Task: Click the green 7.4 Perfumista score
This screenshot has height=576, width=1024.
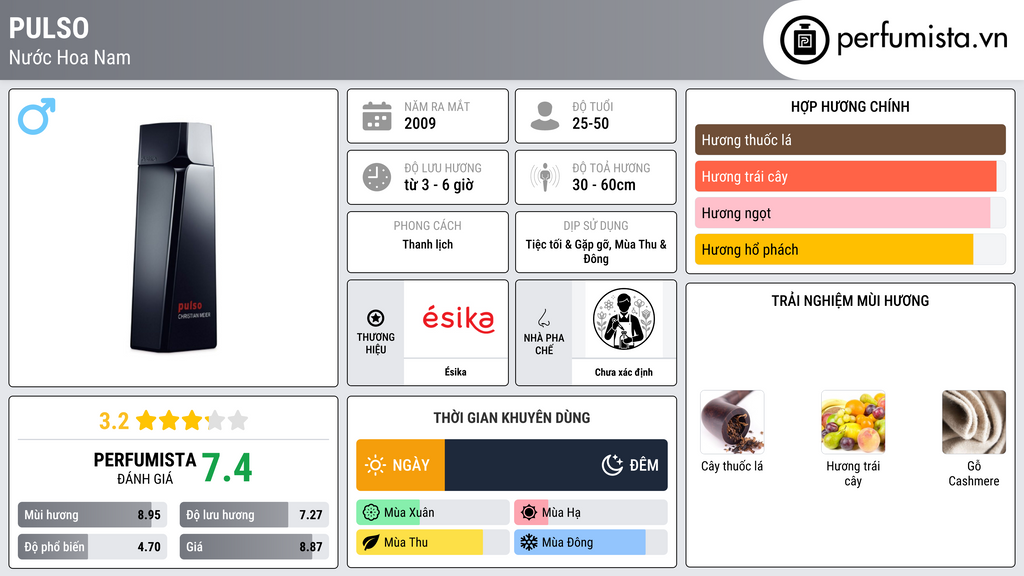Action: 227,468
